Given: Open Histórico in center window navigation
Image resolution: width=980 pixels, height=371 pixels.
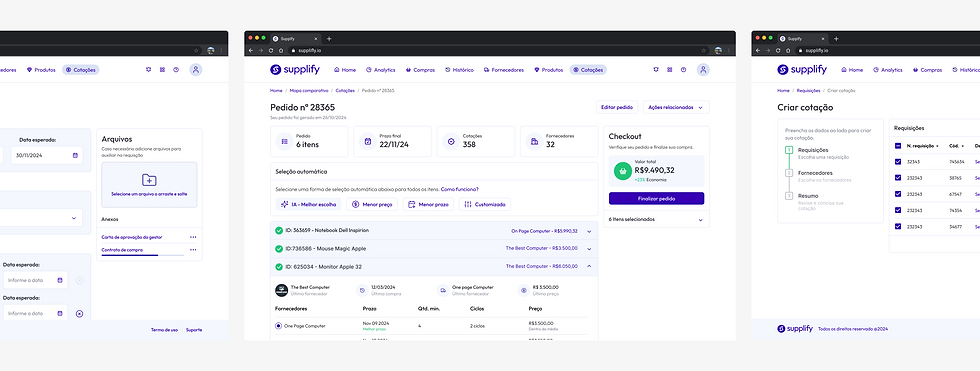Looking at the screenshot, I should (459, 70).
